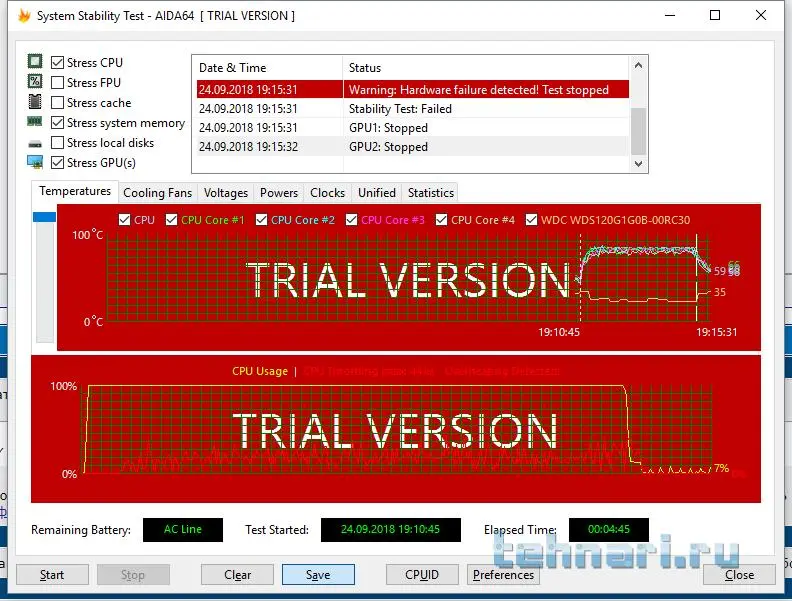Viewport: 792px width, 601px height.
Task: Minimize the AIDA64 window
Action: click(x=670, y=15)
